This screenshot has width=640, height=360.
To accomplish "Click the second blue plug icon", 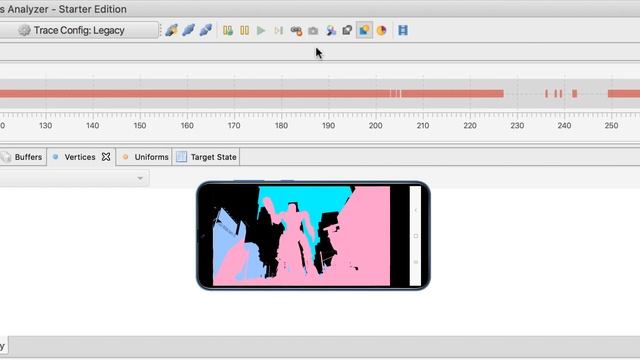I will click(x=189, y=30).
